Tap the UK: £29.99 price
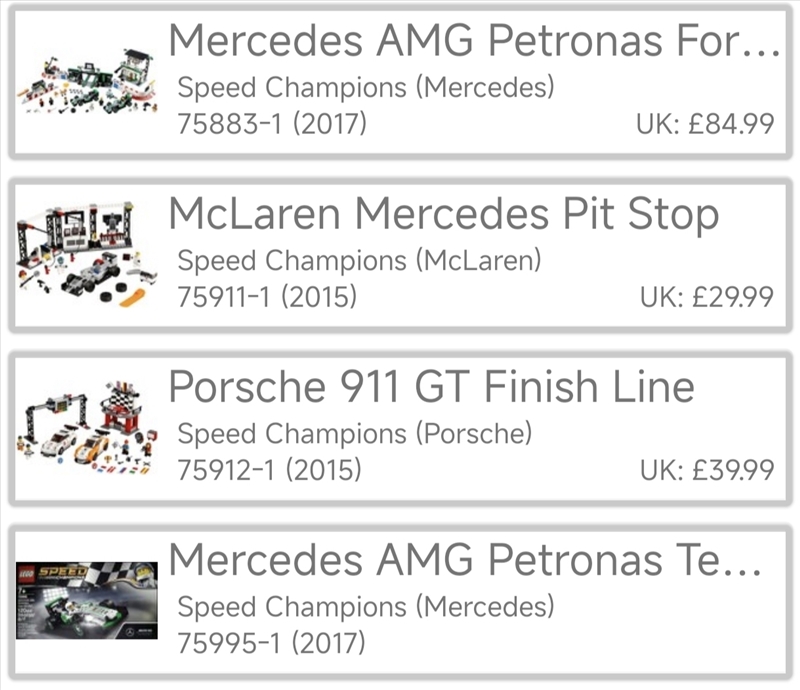The image size is (800, 690). point(706,298)
